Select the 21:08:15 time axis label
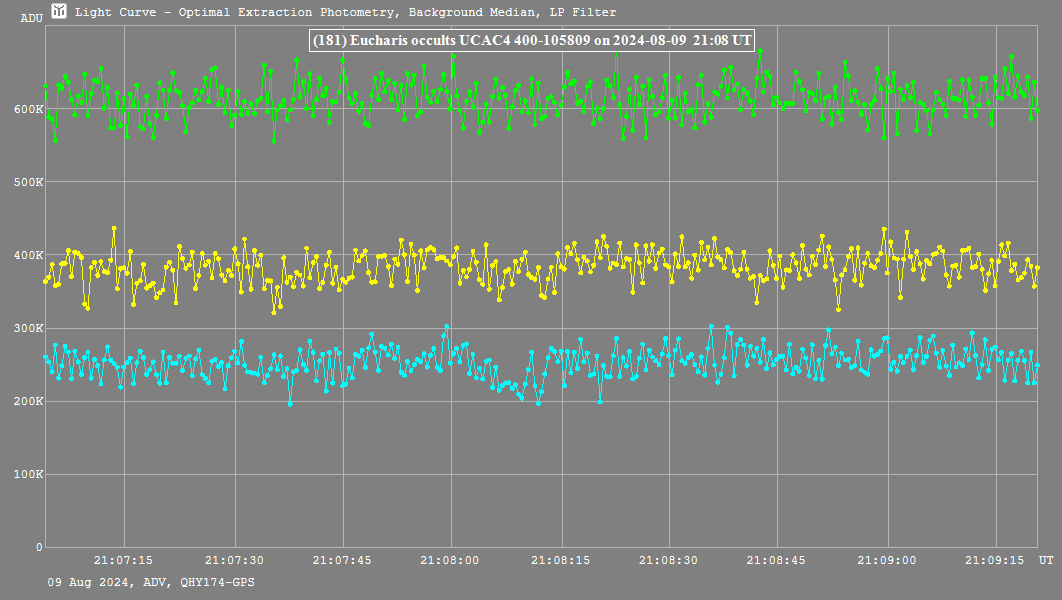The height and width of the screenshot is (600, 1062). pos(560,561)
